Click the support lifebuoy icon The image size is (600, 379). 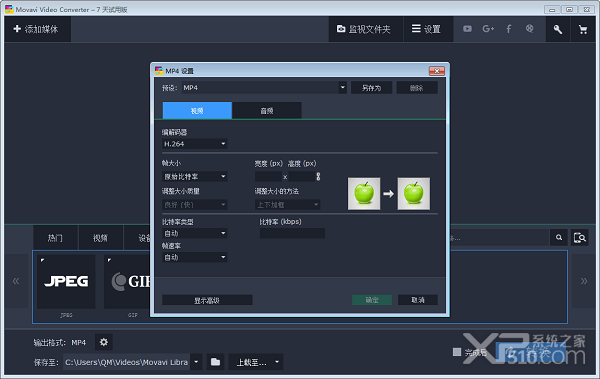[529, 29]
